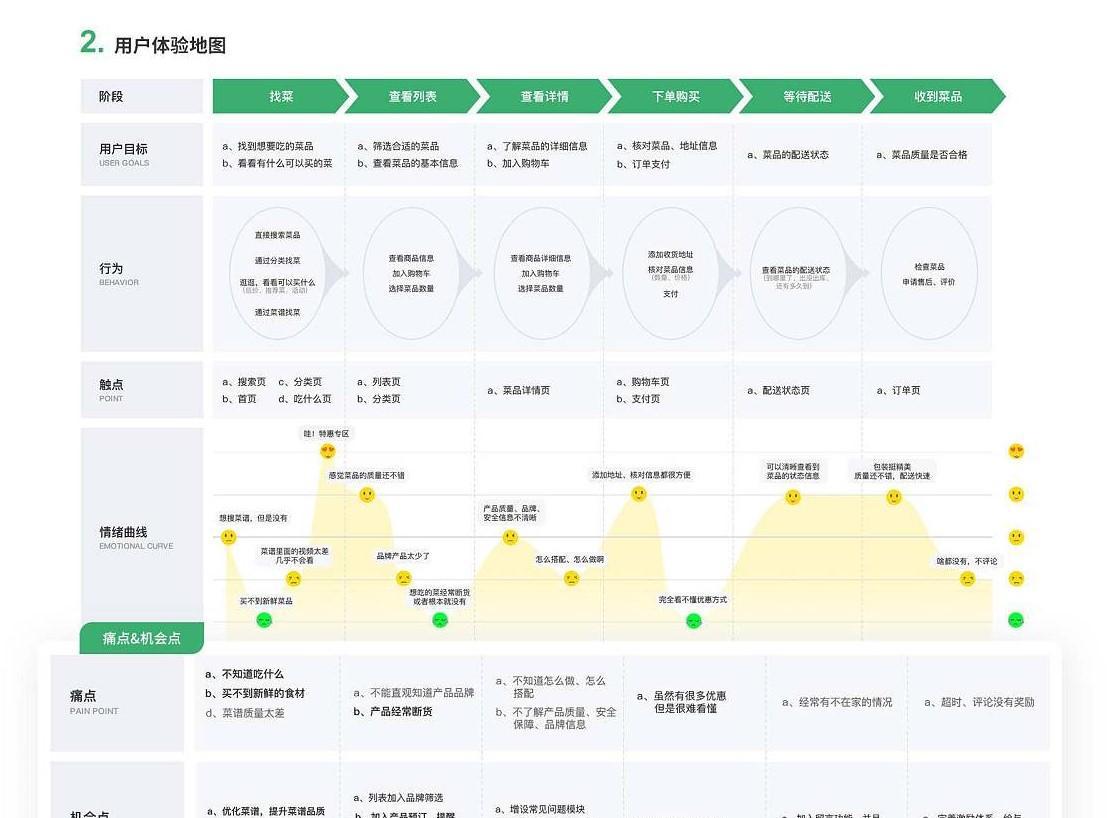This screenshot has width=1111, height=818.
Task: Click the smiley under 添加地址、核对信息都很方便
Action: click(639, 494)
